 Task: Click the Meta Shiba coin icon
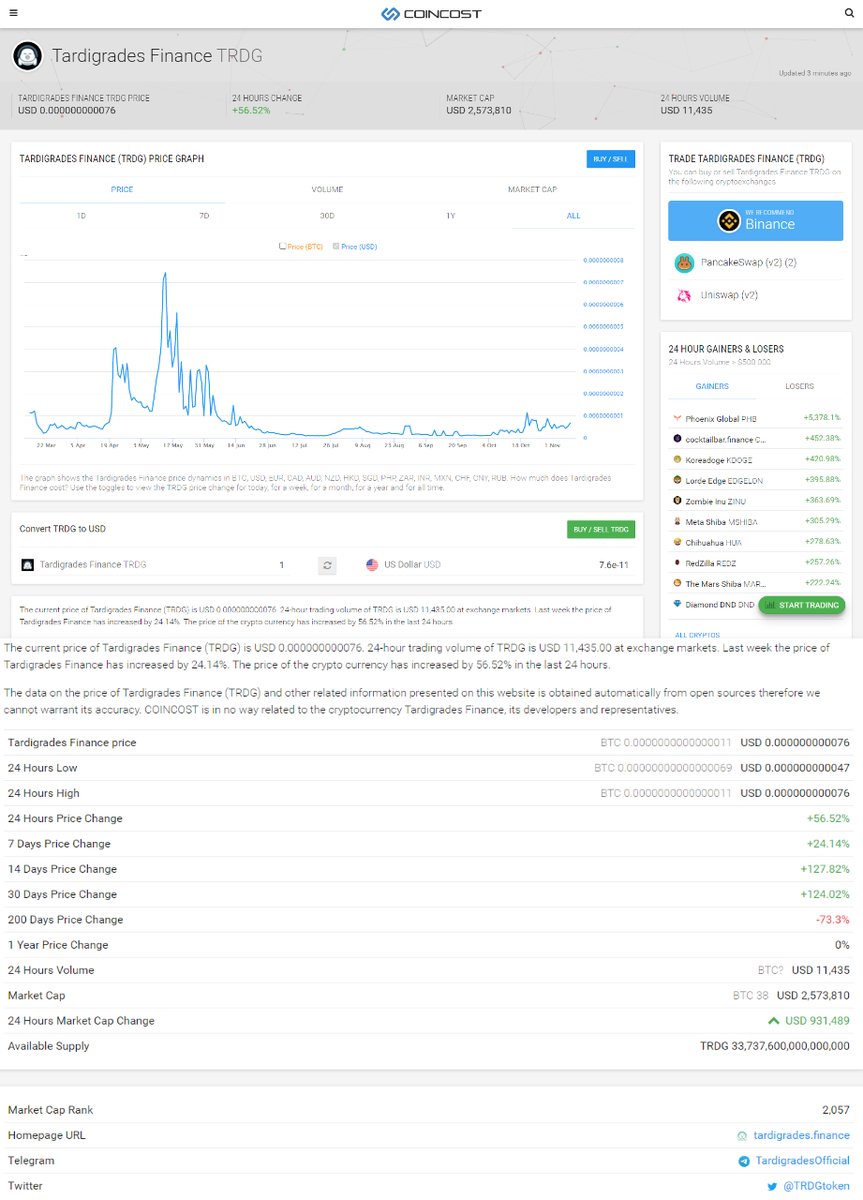677,521
